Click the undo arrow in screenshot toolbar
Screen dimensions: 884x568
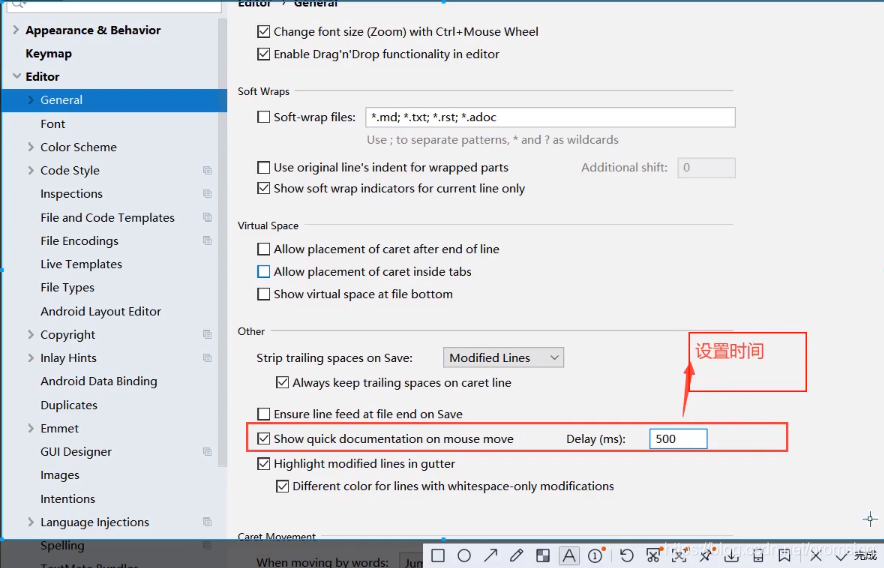[626, 556]
